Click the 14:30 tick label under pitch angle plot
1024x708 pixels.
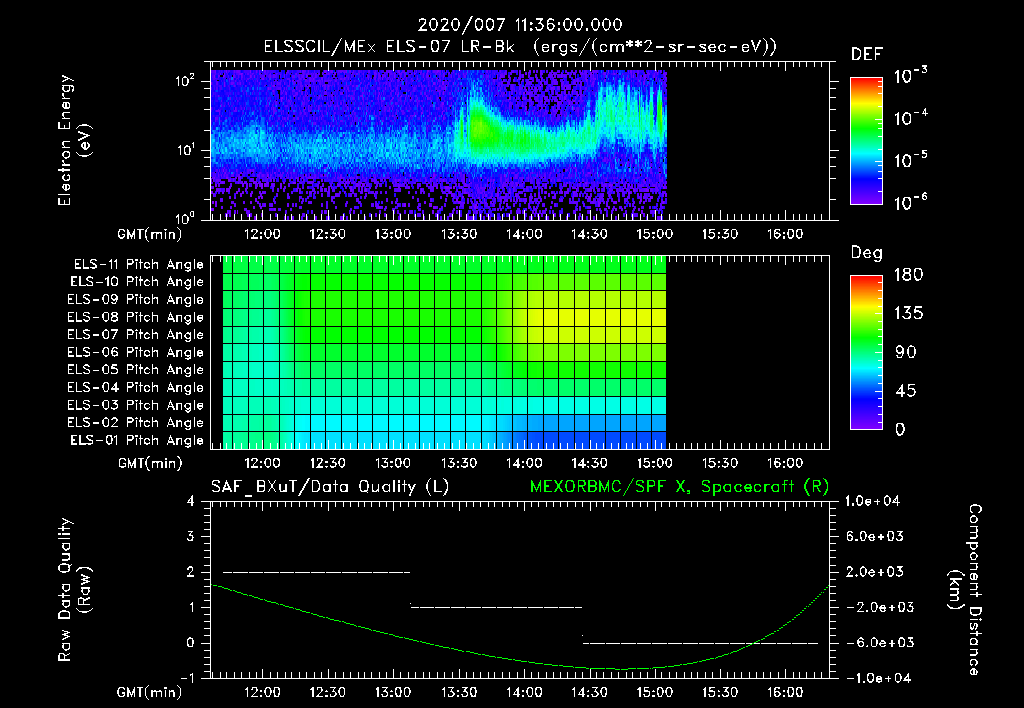(589, 463)
